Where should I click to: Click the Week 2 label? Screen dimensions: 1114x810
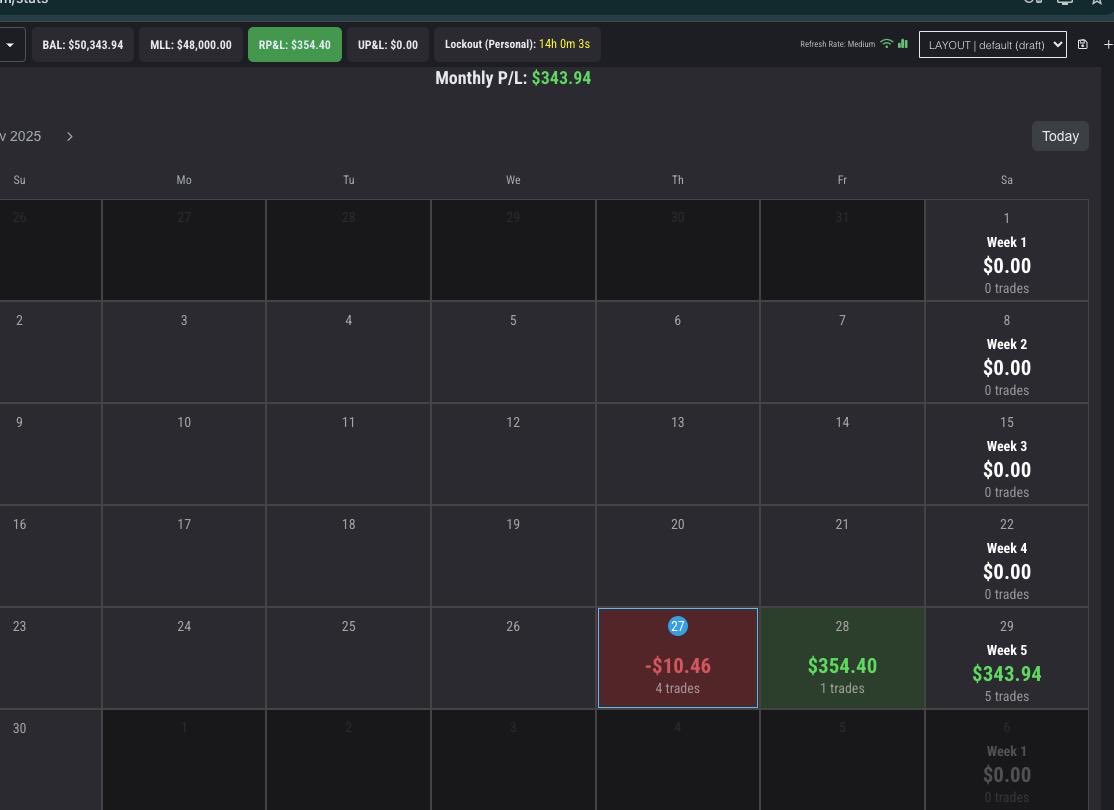click(1007, 345)
